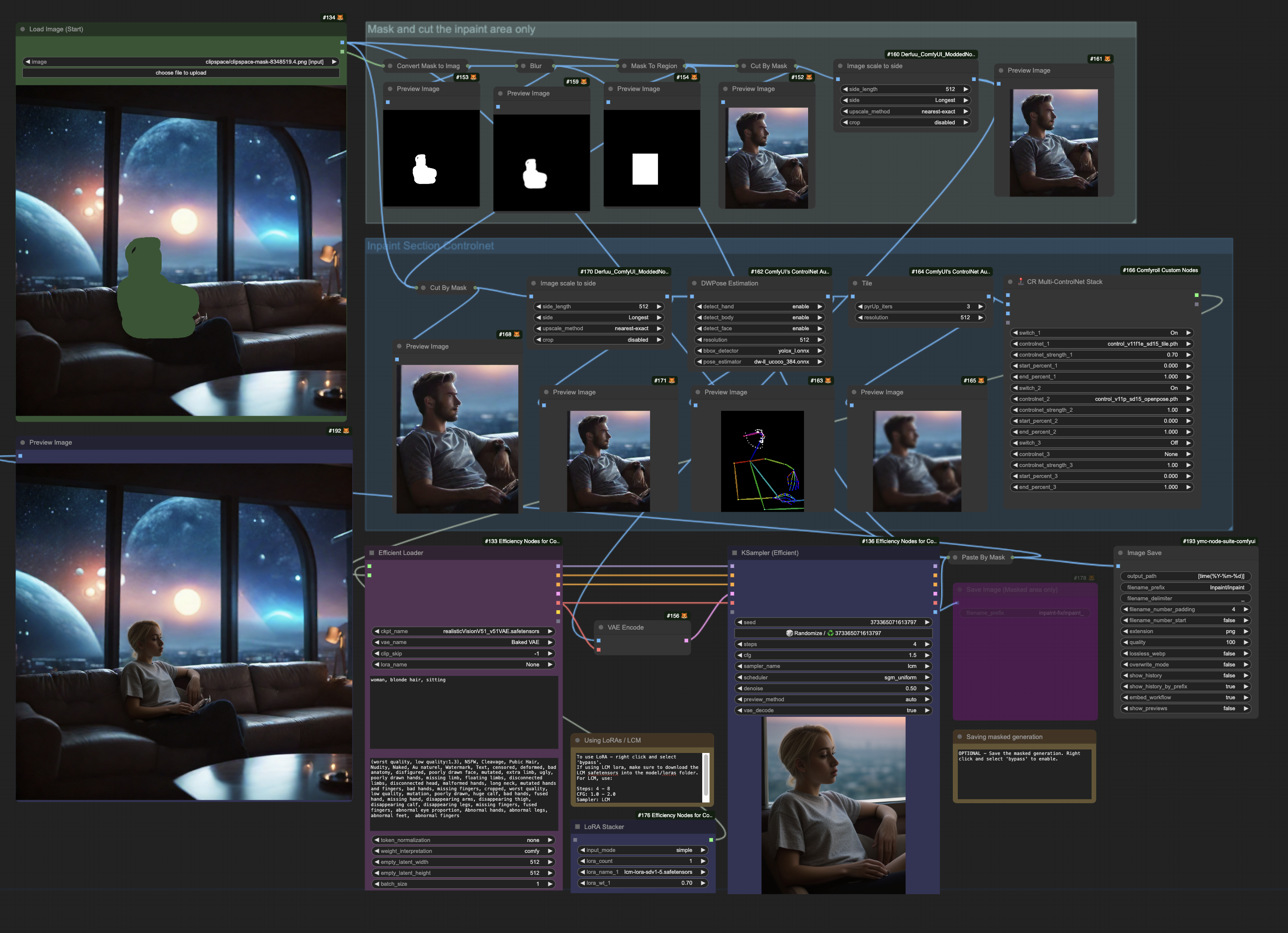Collapse the KSampler (Efficient) node via square icon
The width and height of the screenshot is (1288, 933).
[x=735, y=553]
